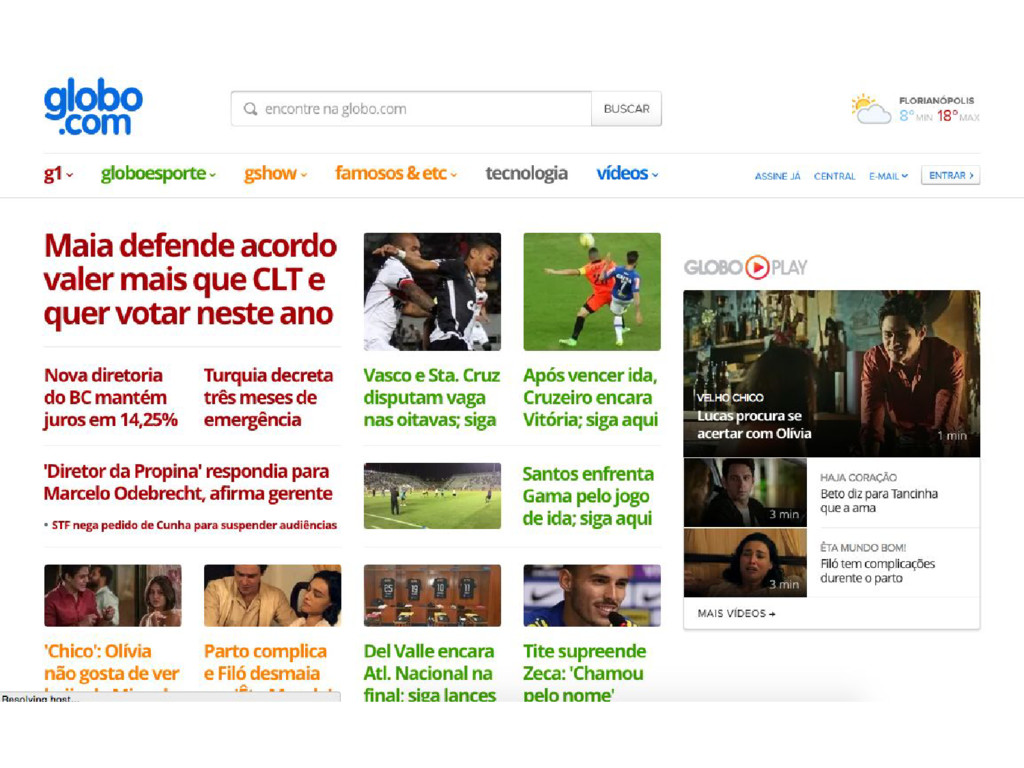Click the Êta Mundo Bom! video thumbnail
Viewport: 1024px width, 768px height.
[745, 563]
